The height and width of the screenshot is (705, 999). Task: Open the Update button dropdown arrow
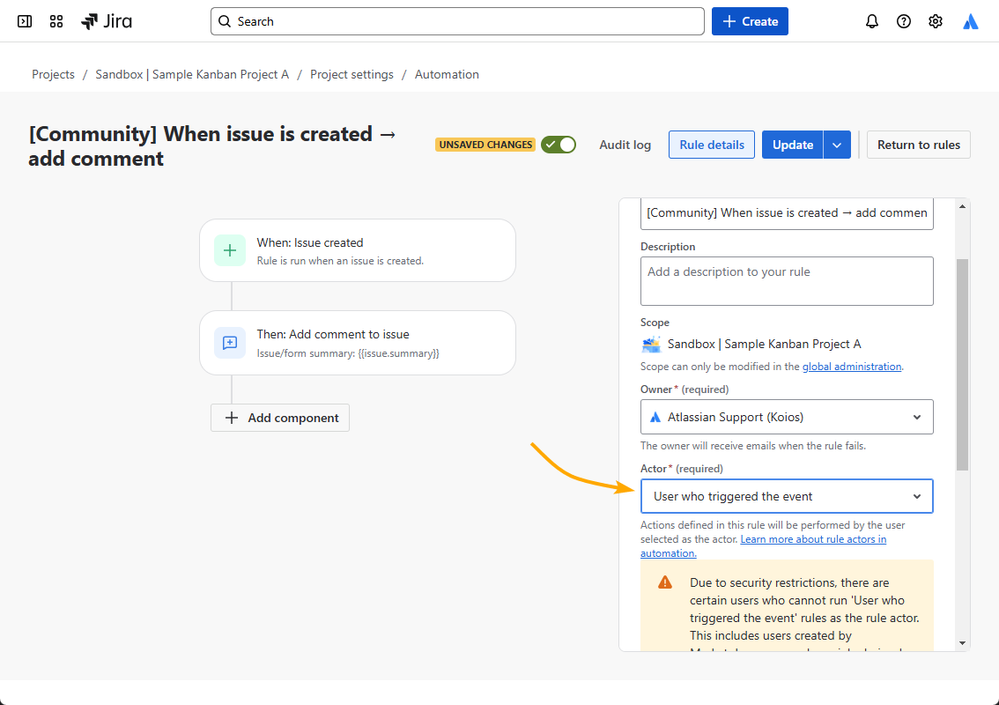(837, 145)
